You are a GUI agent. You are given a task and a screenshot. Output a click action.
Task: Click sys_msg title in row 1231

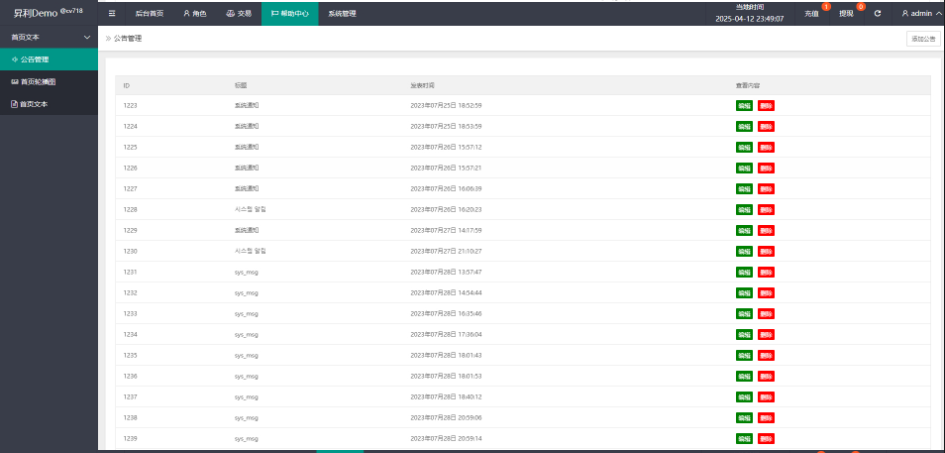(x=246, y=272)
